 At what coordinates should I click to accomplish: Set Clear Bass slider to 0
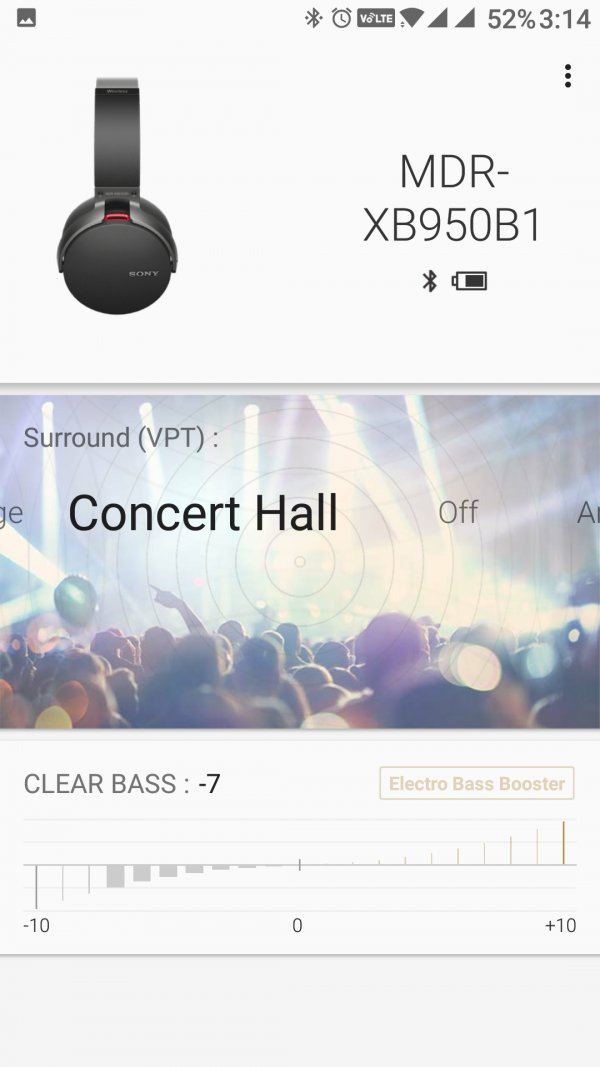pos(299,865)
